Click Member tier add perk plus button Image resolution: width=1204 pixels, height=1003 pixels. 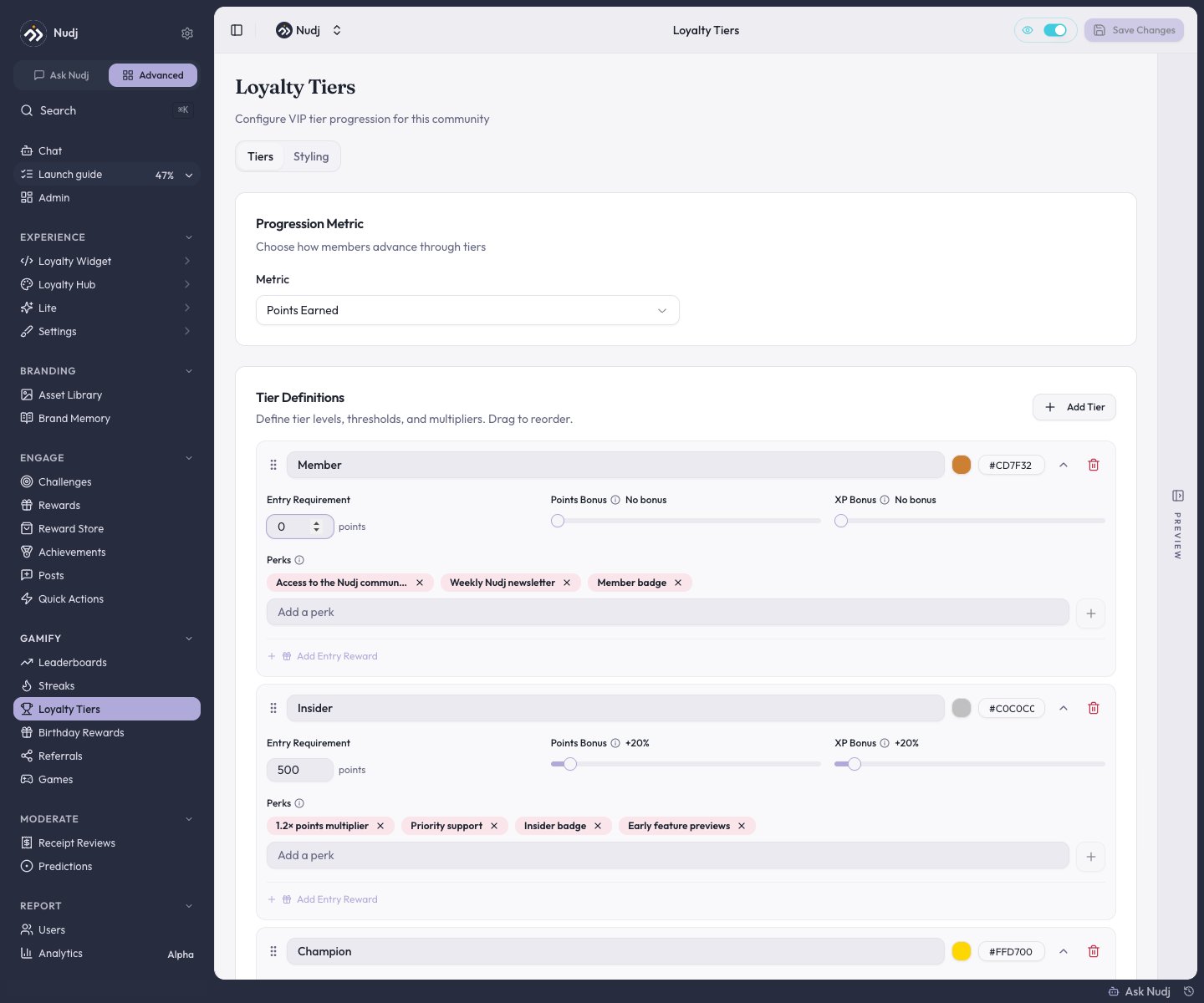point(1090,614)
